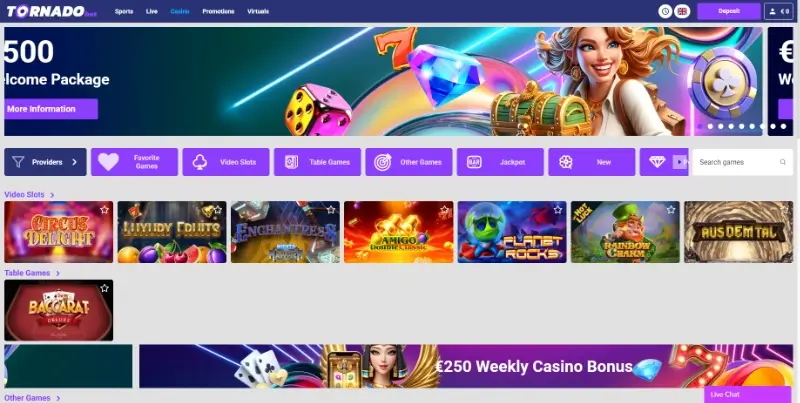Select the Favorite Games heart category

(134, 162)
